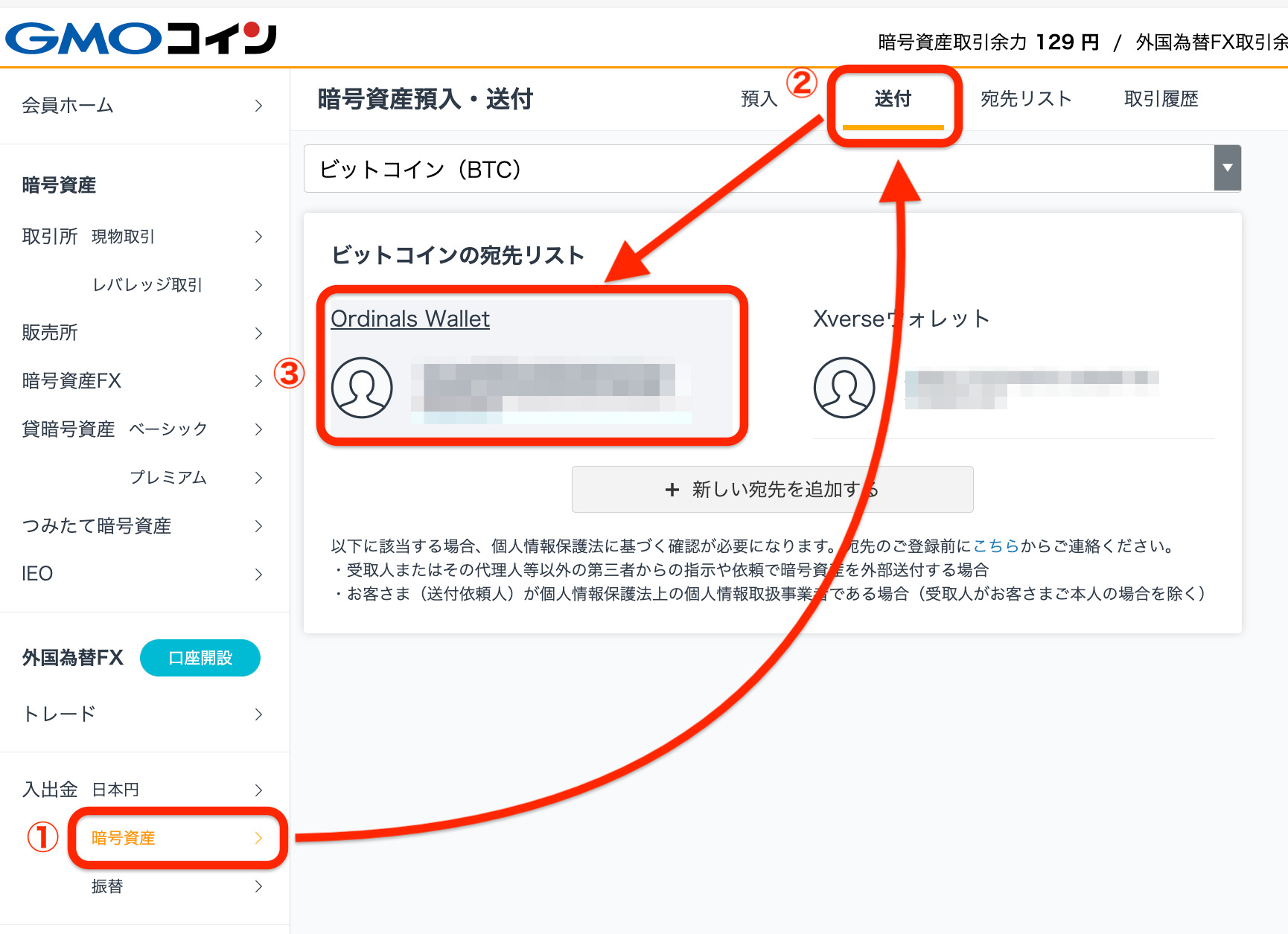Click the こちら contact link
The width and height of the screenshot is (1288, 934).
tap(996, 546)
